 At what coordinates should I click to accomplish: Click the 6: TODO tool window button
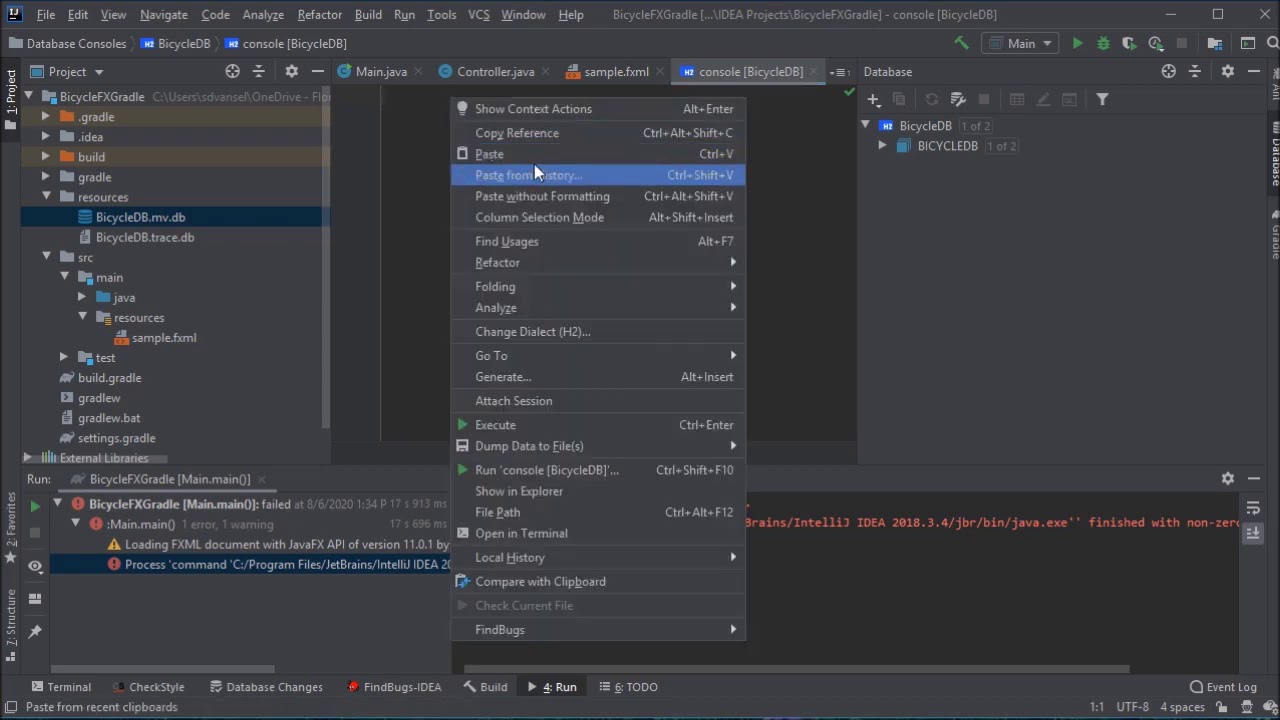tap(628, 687)
